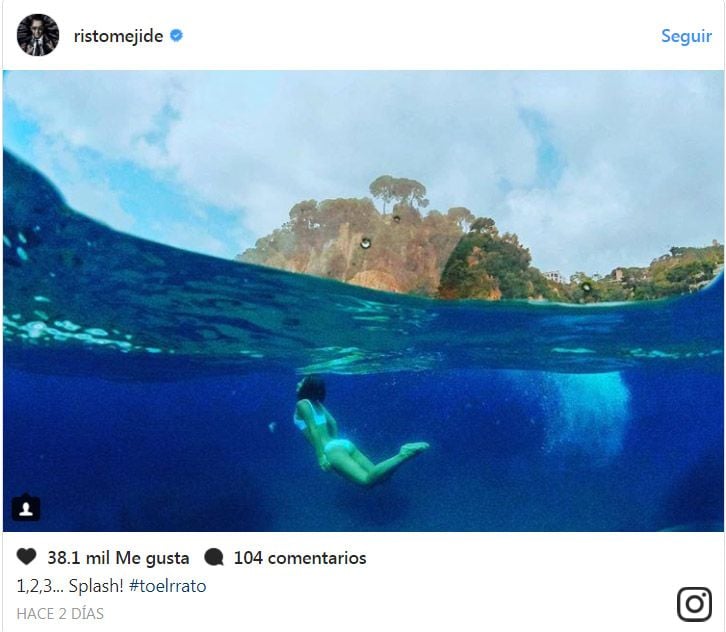Like the post using heart icon
Viewport: 726px width, 632px height.
coord(26,557)
